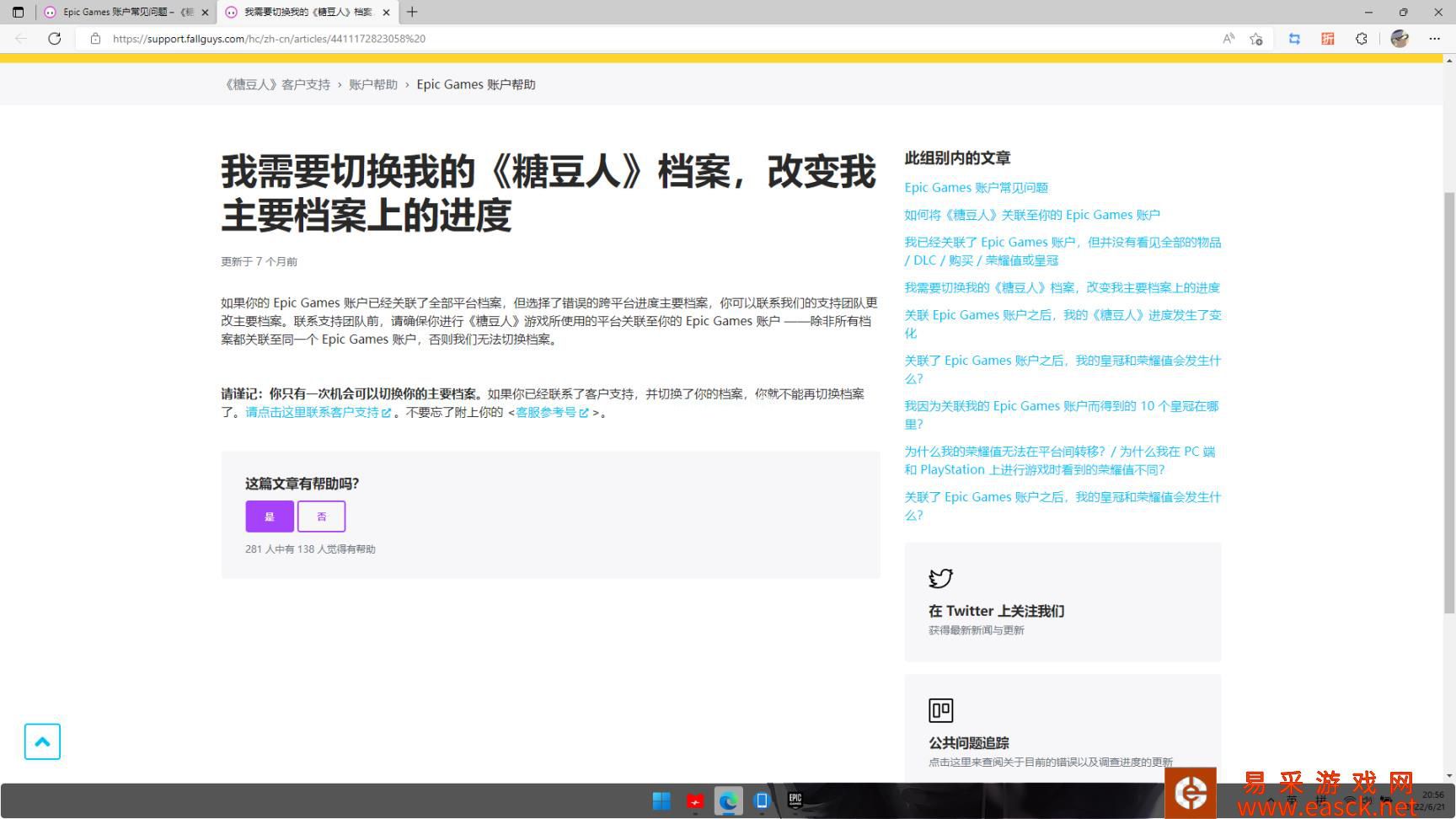Select the 此组别内的文章 heading
This screenshot has width=1456, height=819.
pyautogui.click(x=957, y=158)
